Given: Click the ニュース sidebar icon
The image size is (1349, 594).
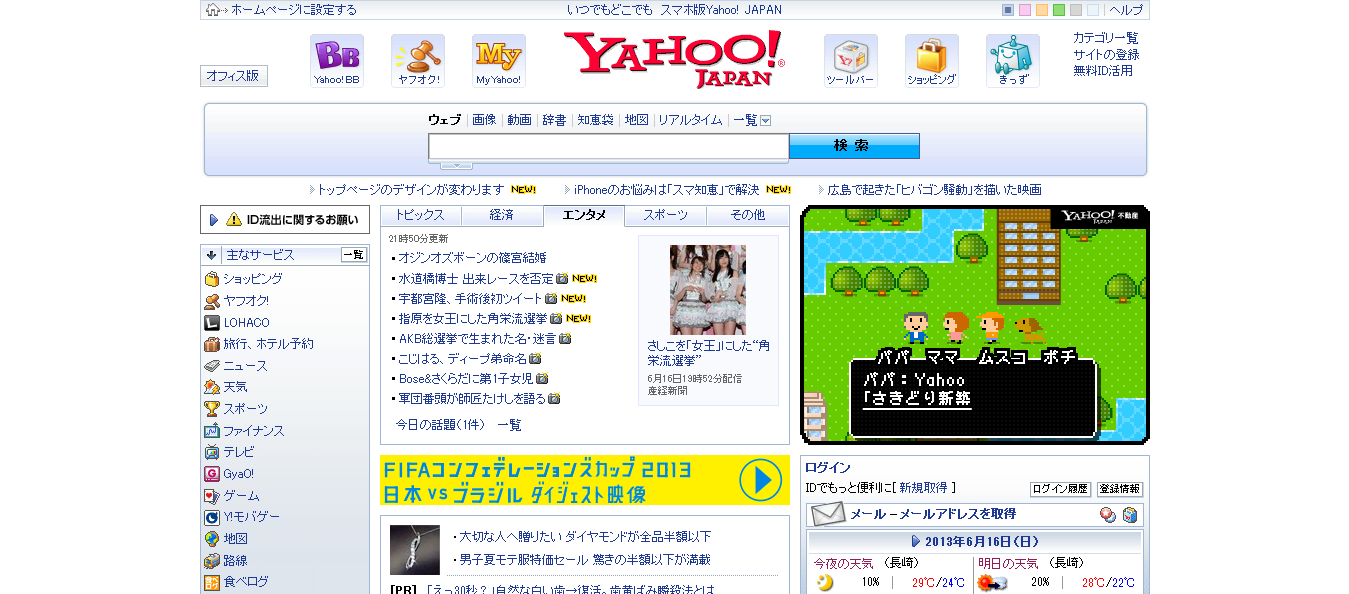Looking at the screenshot, I should [212, 366].
